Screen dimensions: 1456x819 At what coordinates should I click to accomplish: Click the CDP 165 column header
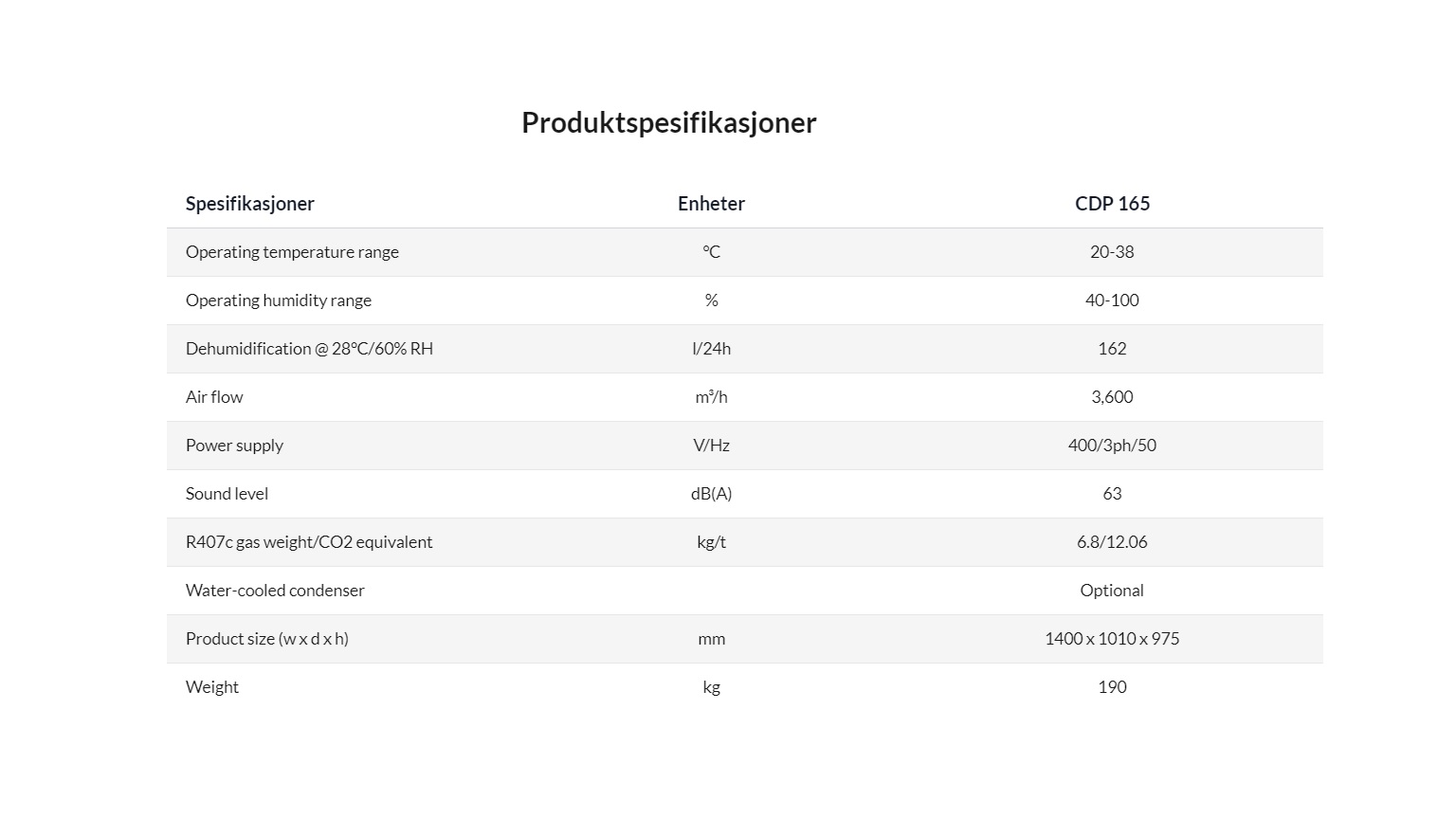(1112, 204)
